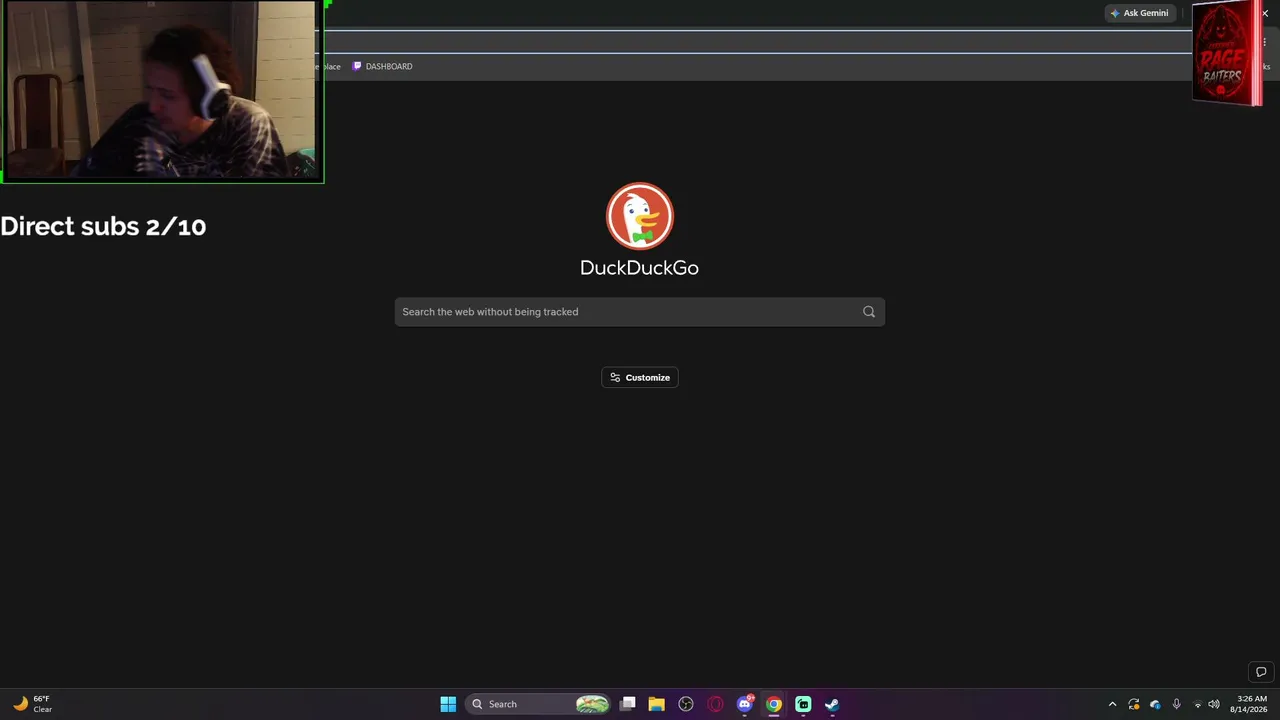This screenshot has height=720, width=1280.
Task: Open the green Streamlabs taskbar icon
Action: pos(803,704)
